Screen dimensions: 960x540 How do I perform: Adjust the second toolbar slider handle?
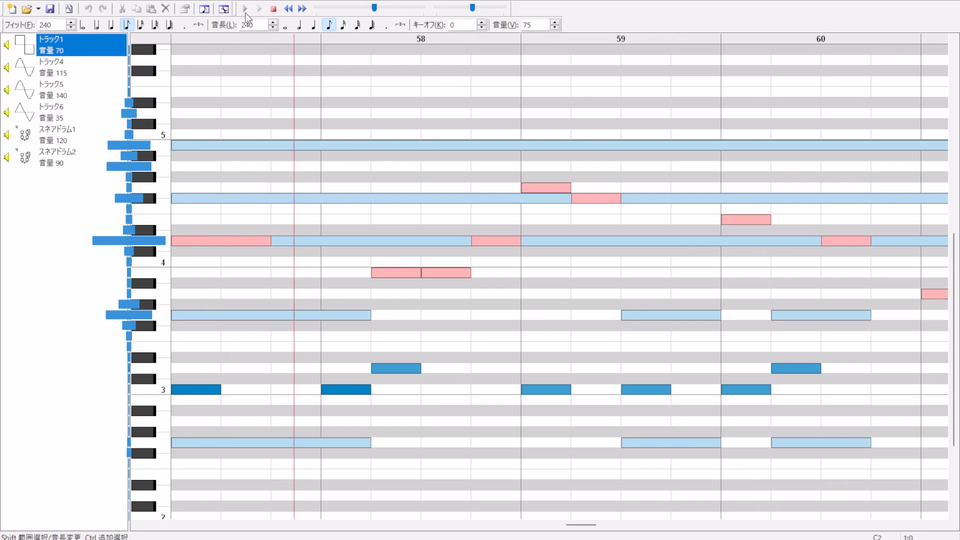[472, 7]
